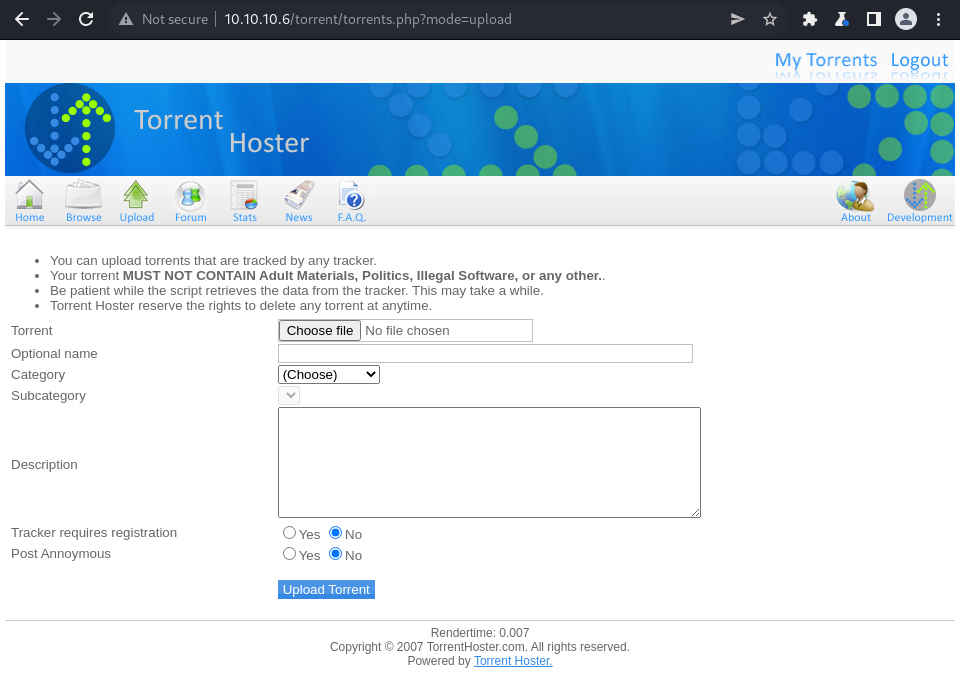This screenshot has width=960, height=673.
Task: Reload the page using browser refresh
Action: tap(86, 19)
